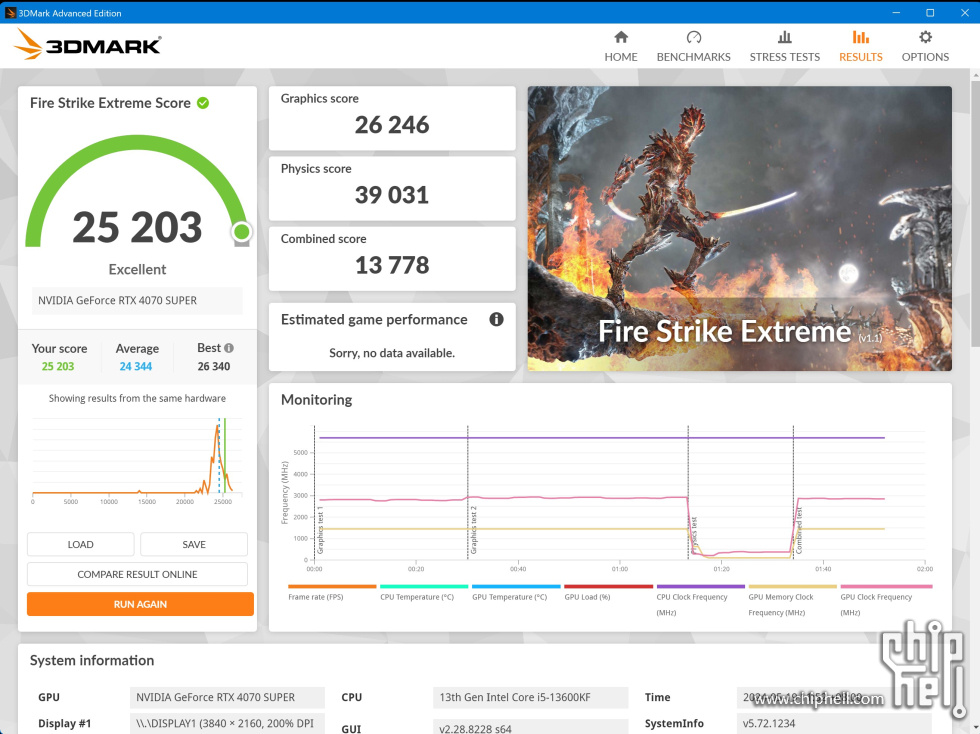Maximize the 3DMark window
The width and height of the screenshot is (980, 734).
(930, 13)
